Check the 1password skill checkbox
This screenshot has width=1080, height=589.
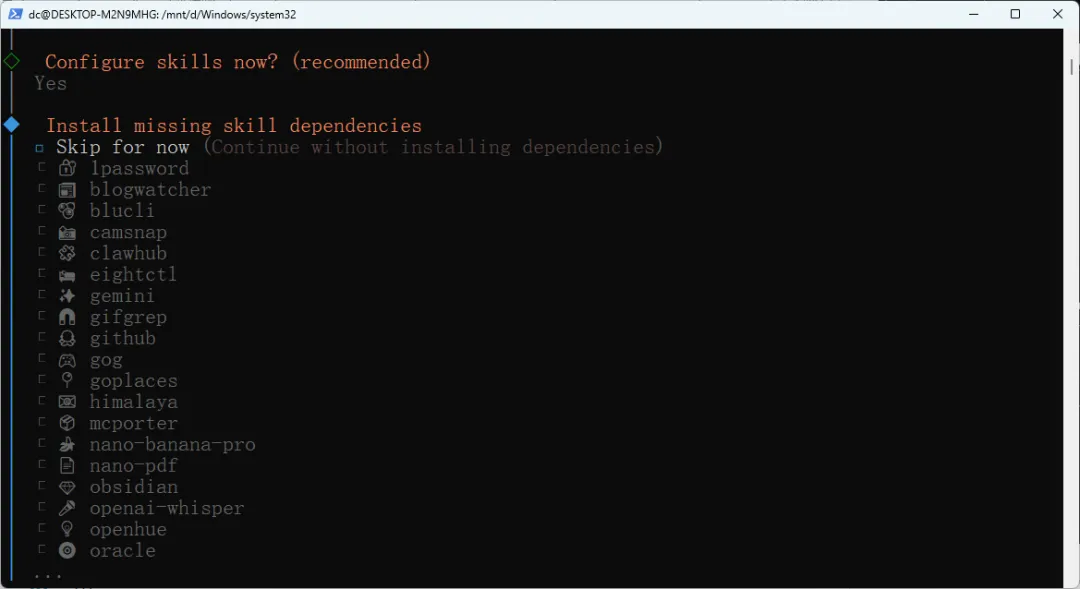tap(42, 167)
